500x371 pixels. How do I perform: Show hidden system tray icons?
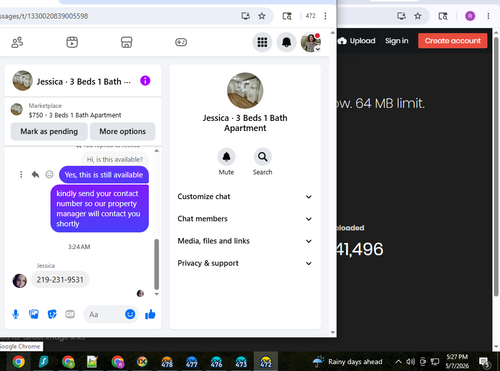[x=398, y=362]
